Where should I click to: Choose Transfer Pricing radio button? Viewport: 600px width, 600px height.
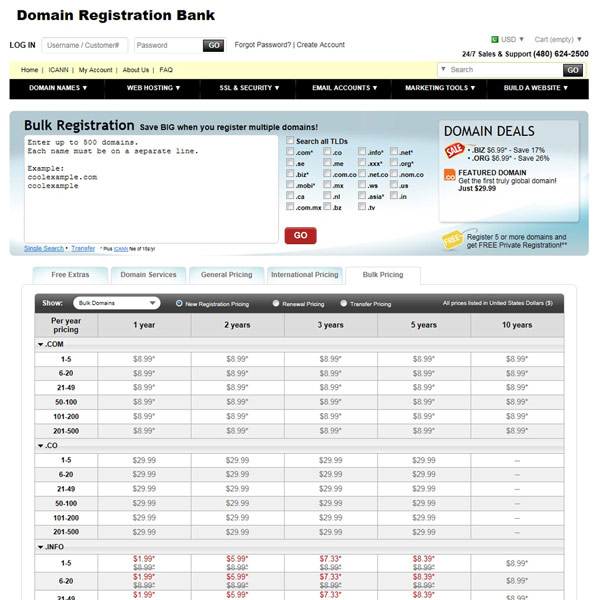tap(343, 303)
